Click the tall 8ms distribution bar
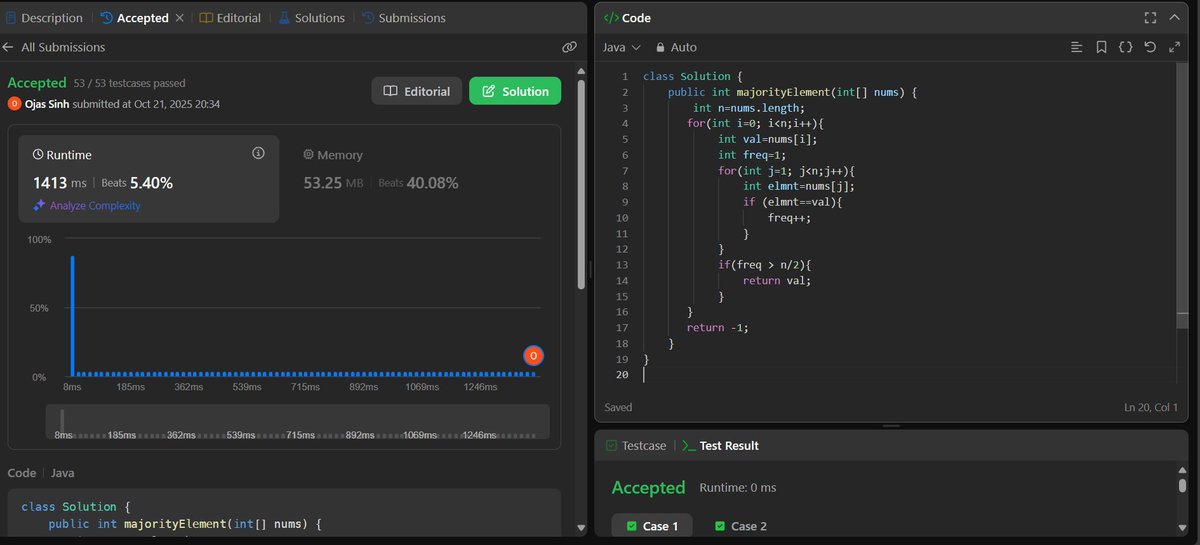This screenshot has height=545, width=1200. coord(72,315)
